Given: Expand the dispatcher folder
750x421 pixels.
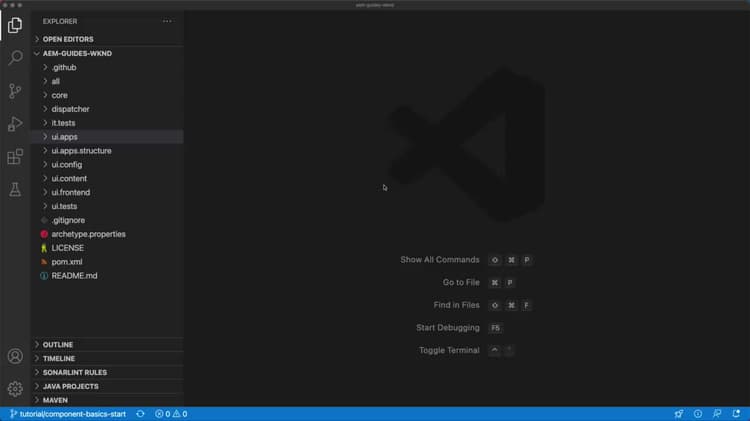Looking at the screenshot, I should pos(107,109).
